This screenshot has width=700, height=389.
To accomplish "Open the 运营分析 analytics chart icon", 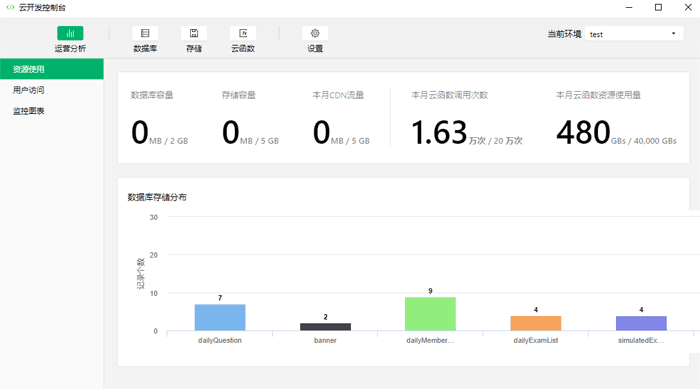I will pos(70,33).
